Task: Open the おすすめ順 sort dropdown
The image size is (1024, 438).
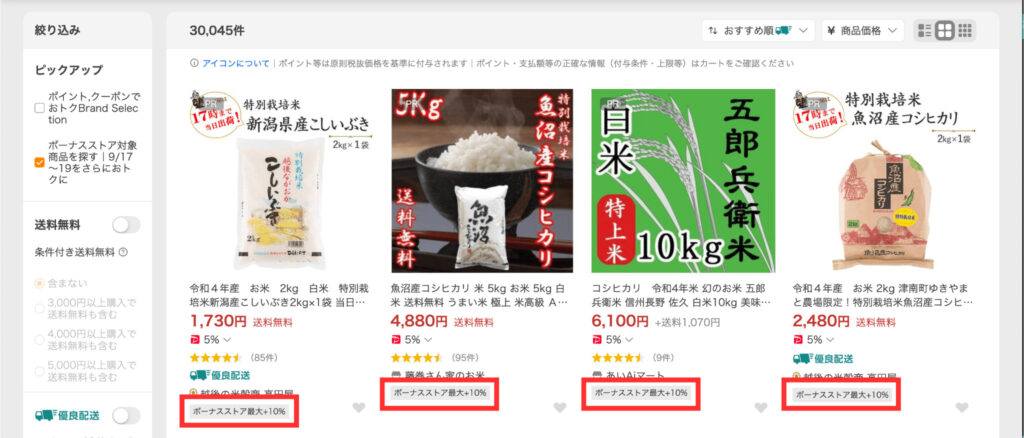Action: click(758, 31)
